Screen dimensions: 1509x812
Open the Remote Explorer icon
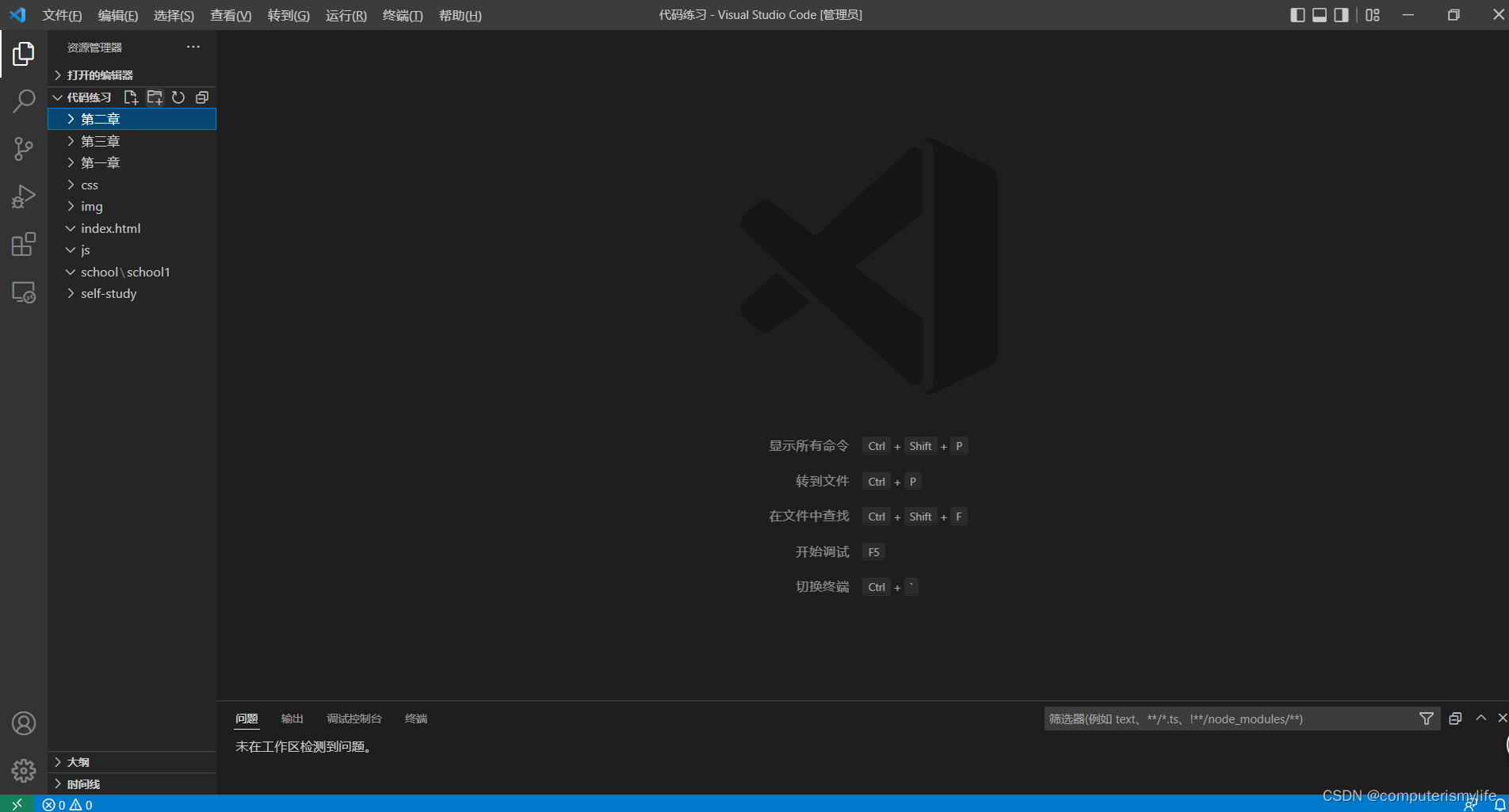(x=24, y=292)
